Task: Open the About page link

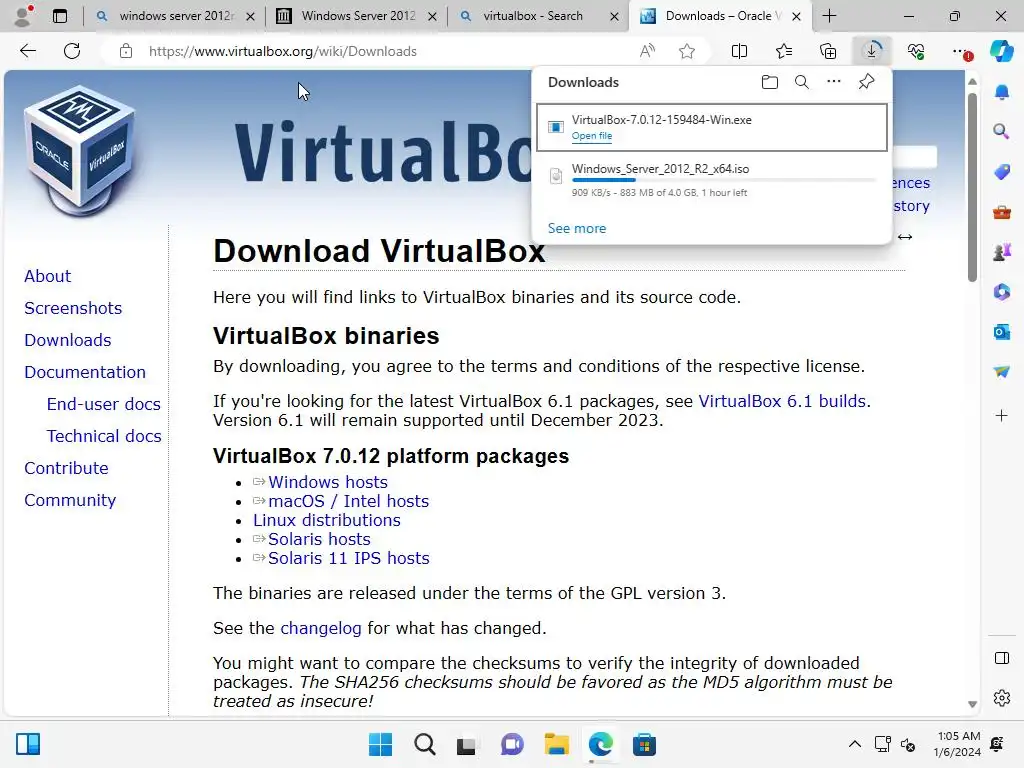Action: coord(48,276)
